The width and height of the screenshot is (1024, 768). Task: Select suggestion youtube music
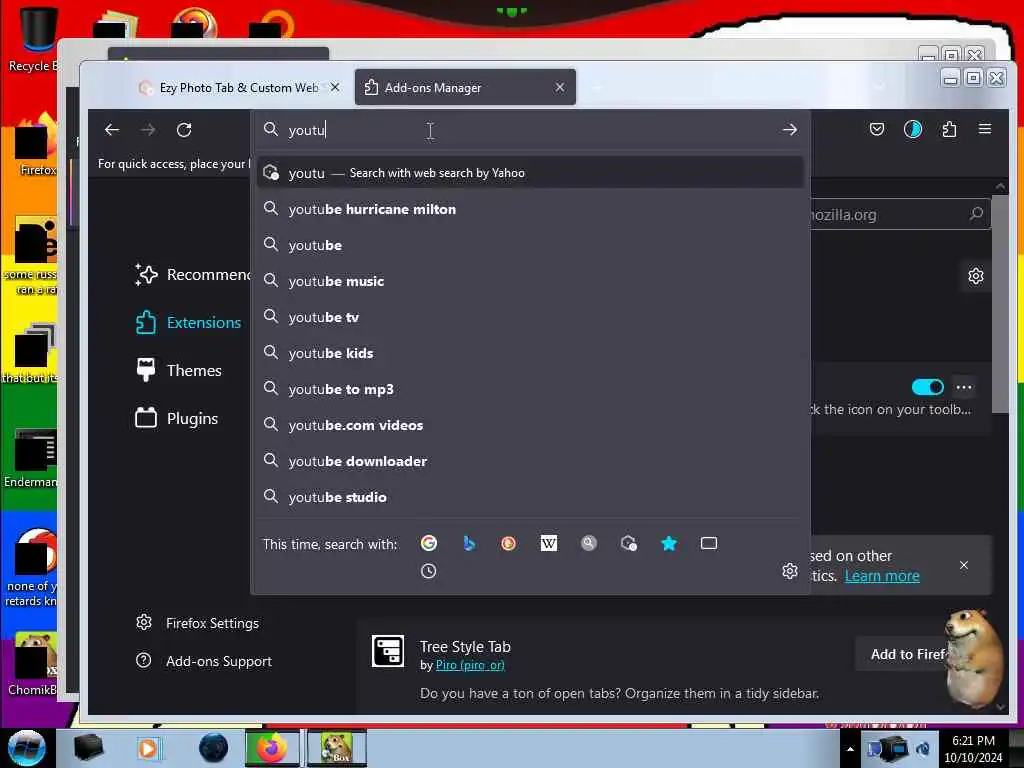530,281
